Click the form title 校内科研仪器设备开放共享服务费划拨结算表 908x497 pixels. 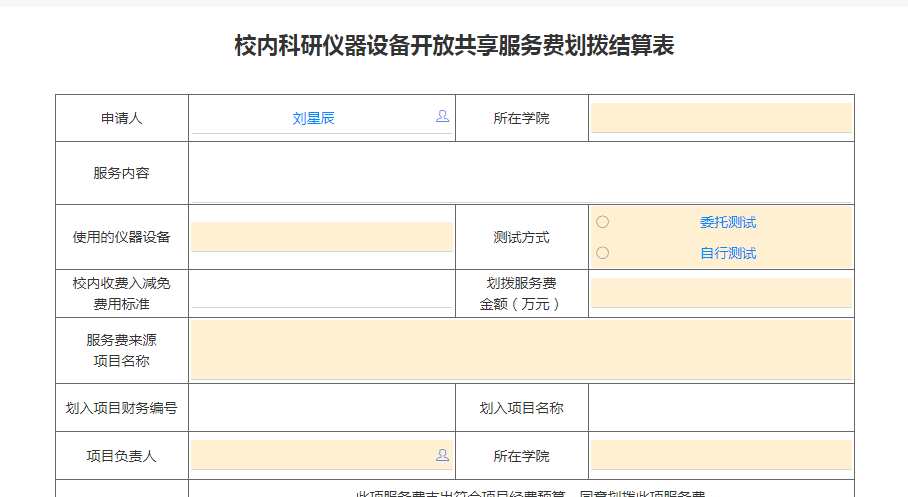click(454, 46)
